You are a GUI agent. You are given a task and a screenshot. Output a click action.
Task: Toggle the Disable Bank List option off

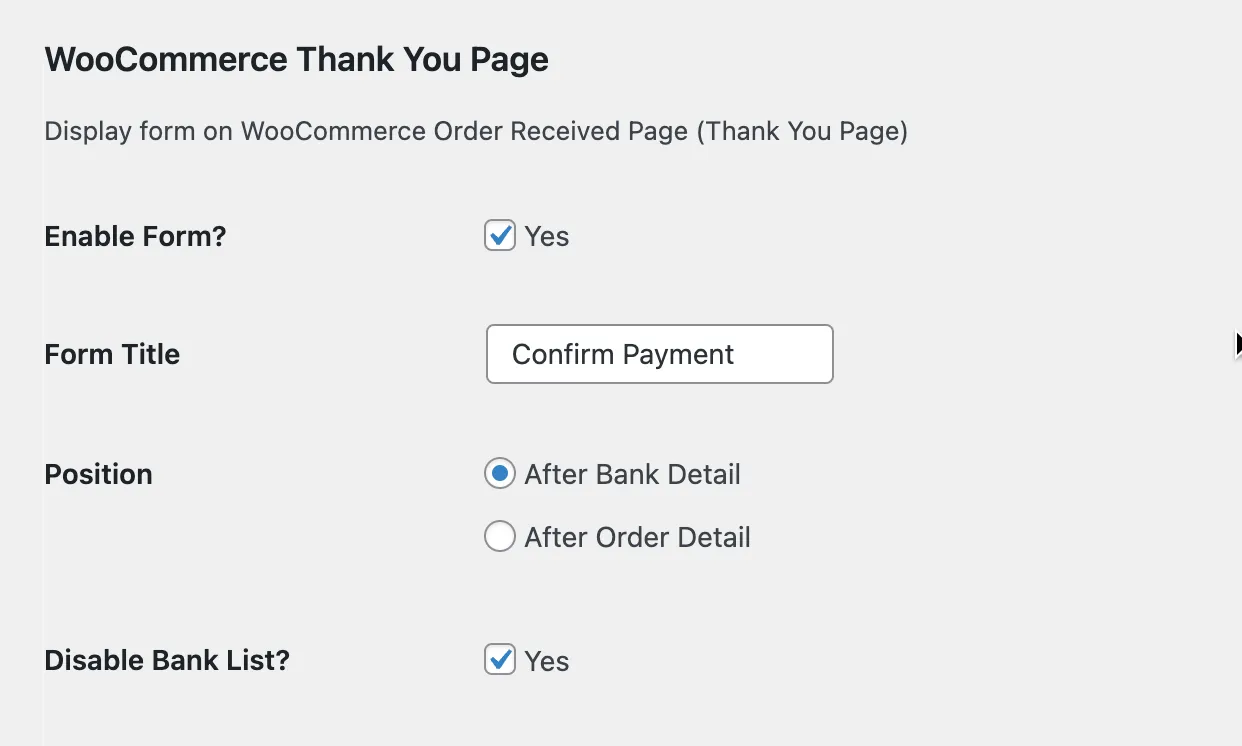(x=499, y=660)
